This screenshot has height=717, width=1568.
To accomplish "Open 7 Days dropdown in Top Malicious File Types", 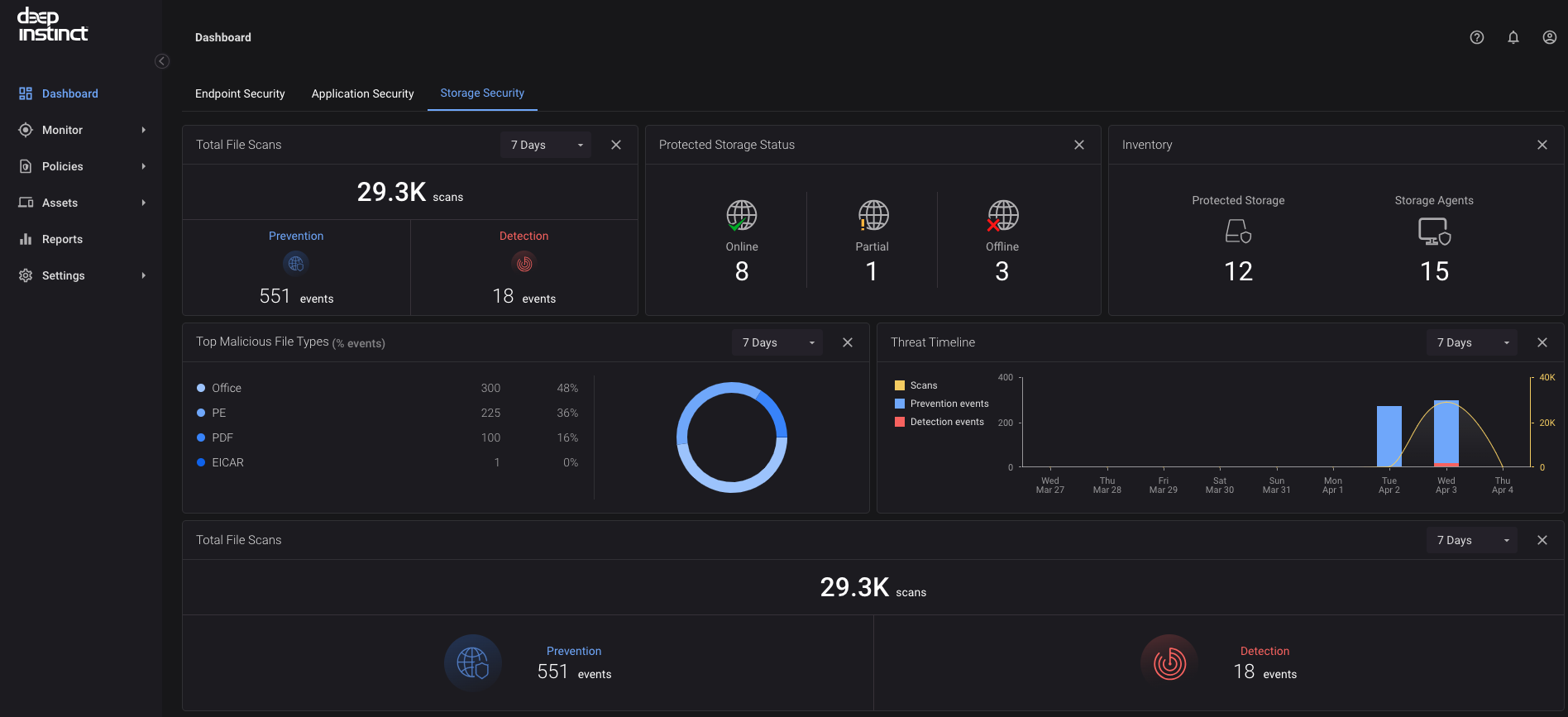I will point(777,342).
